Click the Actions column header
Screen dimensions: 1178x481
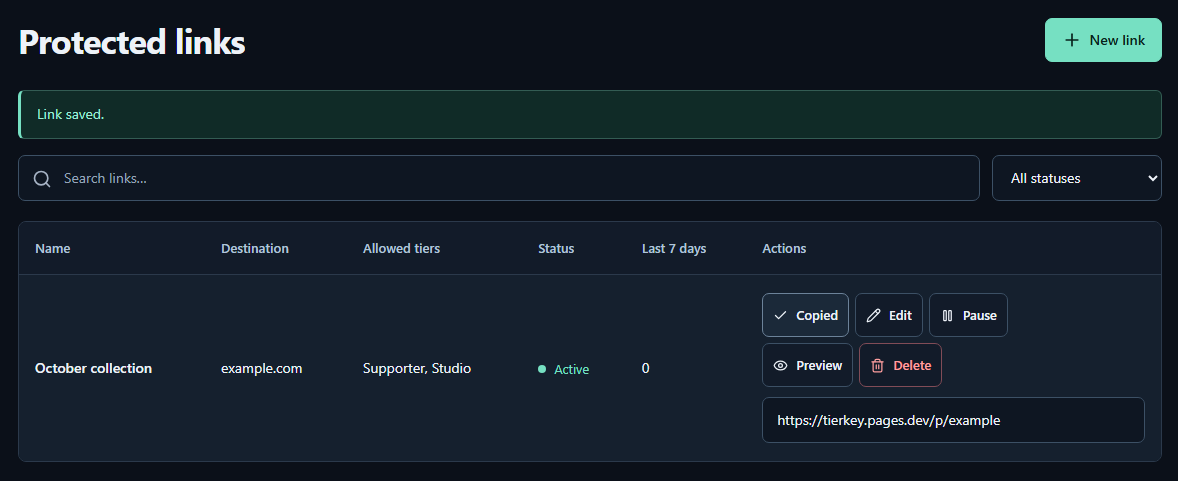click(784, 248)
